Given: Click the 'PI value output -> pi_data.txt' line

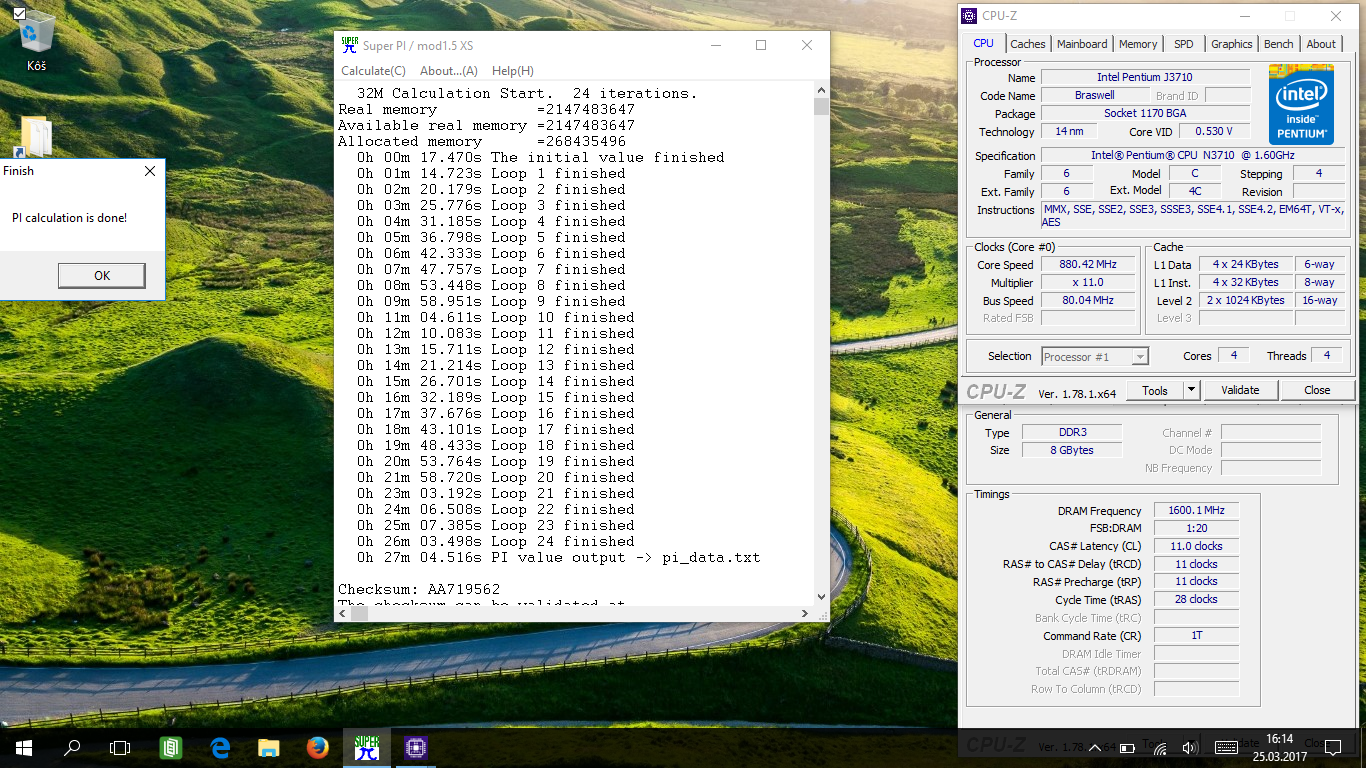Looking at the screenshot, I should [x=558, y=557].
